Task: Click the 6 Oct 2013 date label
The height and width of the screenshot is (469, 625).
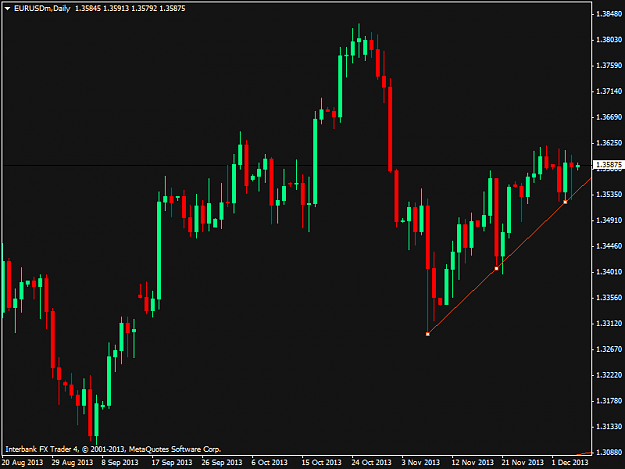Action: (269, 462)
